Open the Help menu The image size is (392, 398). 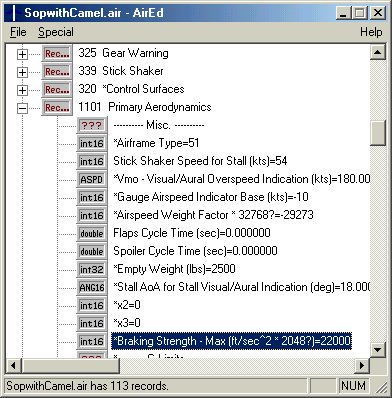pyautogui.click(x=371, y=32)
